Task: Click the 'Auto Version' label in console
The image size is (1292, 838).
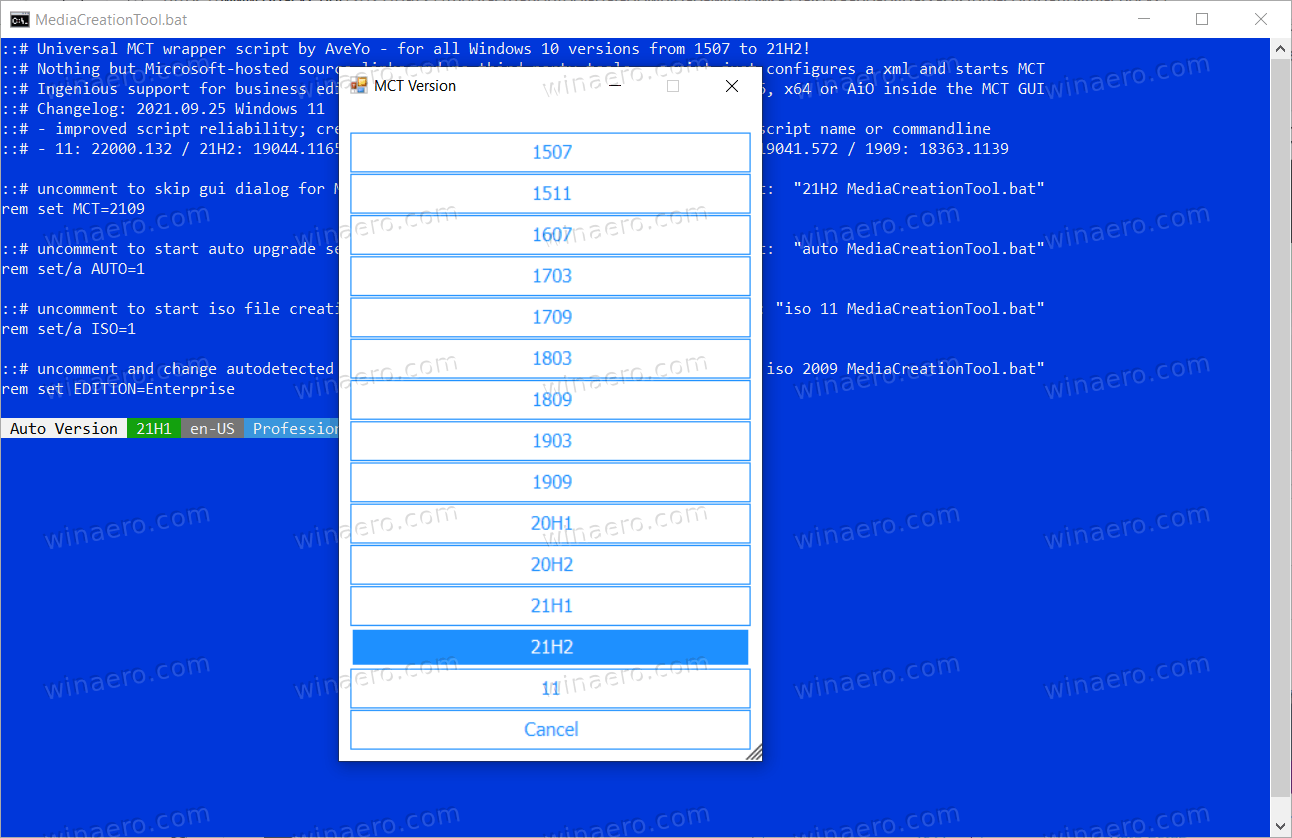Action: (x=64, y=428)
